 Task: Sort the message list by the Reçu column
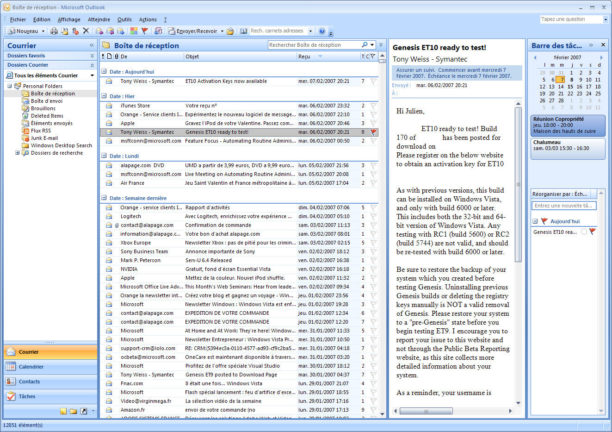click(x=327, y=57)
